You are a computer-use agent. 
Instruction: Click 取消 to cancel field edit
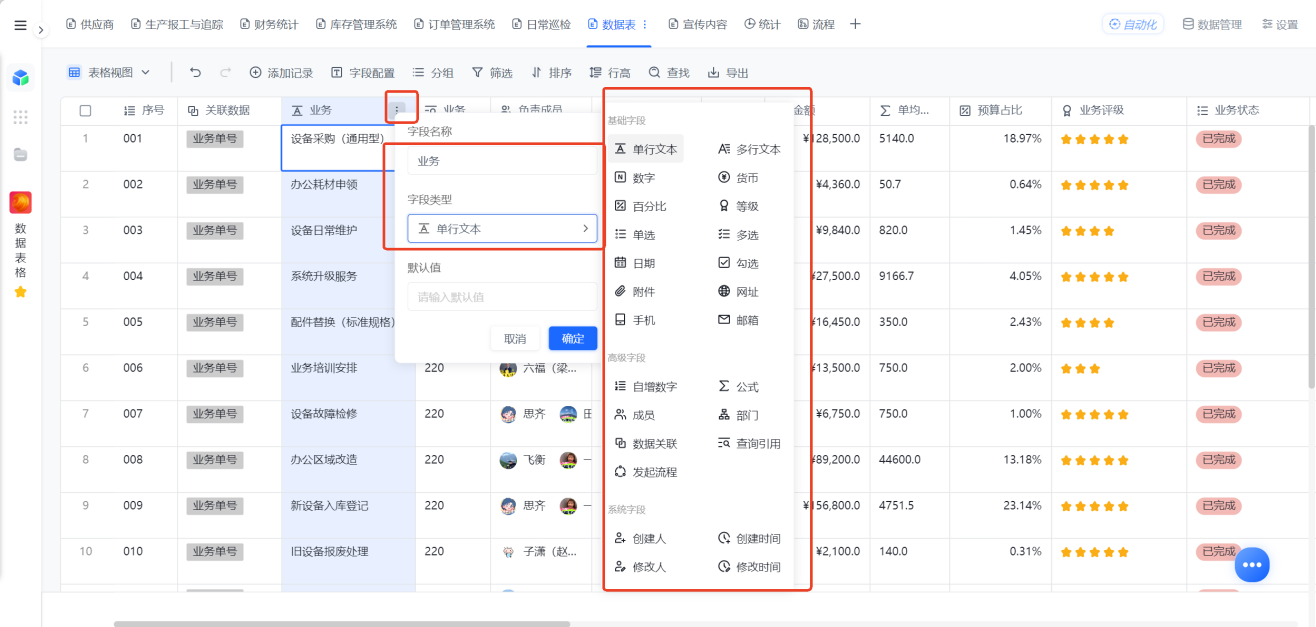[515, 338]
